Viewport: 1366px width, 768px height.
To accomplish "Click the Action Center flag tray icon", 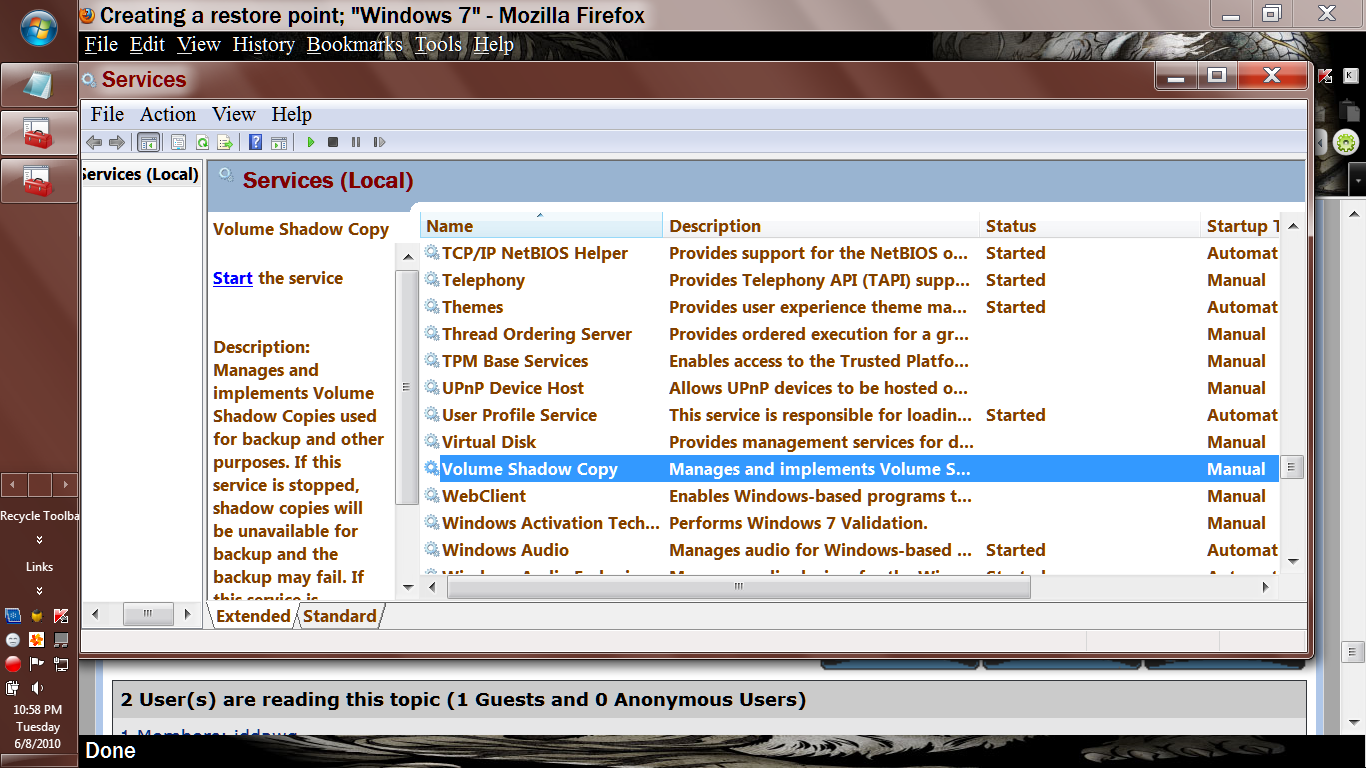I will click(x=36, y=664).
